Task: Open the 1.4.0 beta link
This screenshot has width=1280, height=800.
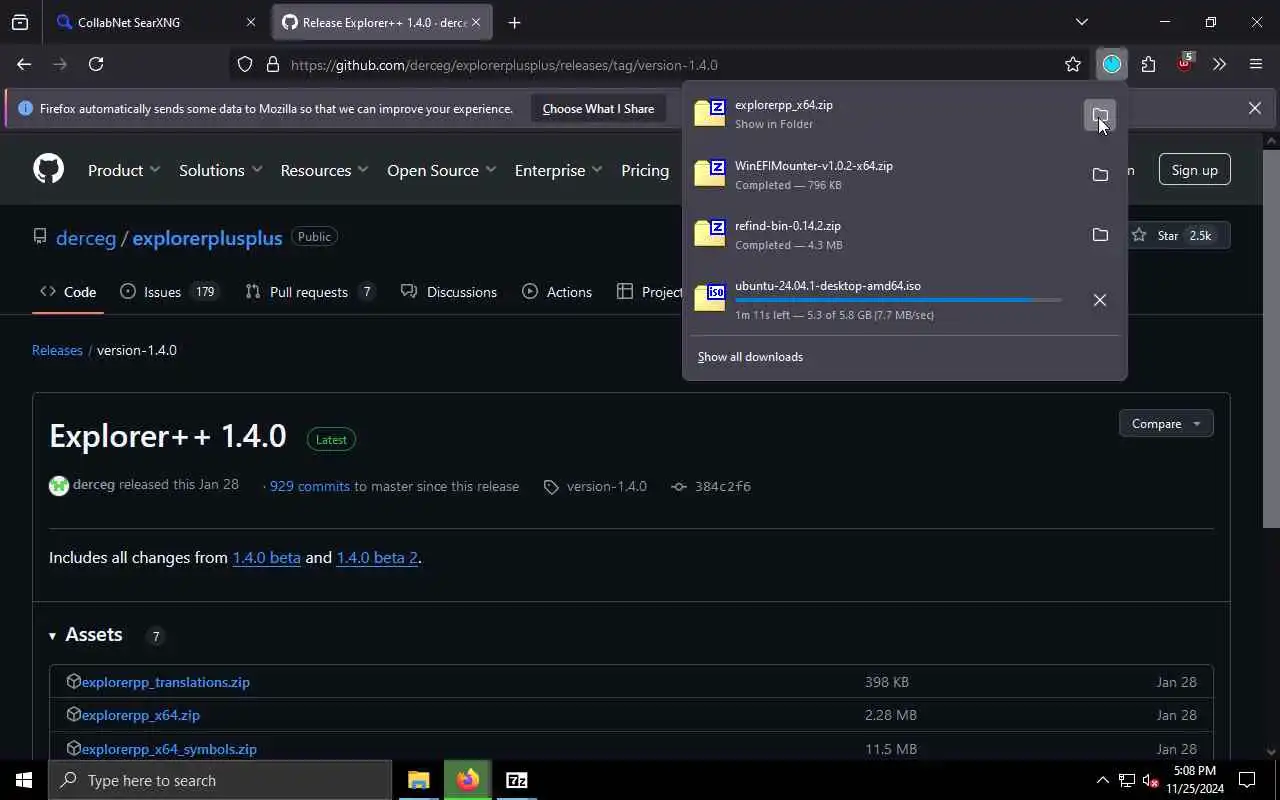Action: 266,557
